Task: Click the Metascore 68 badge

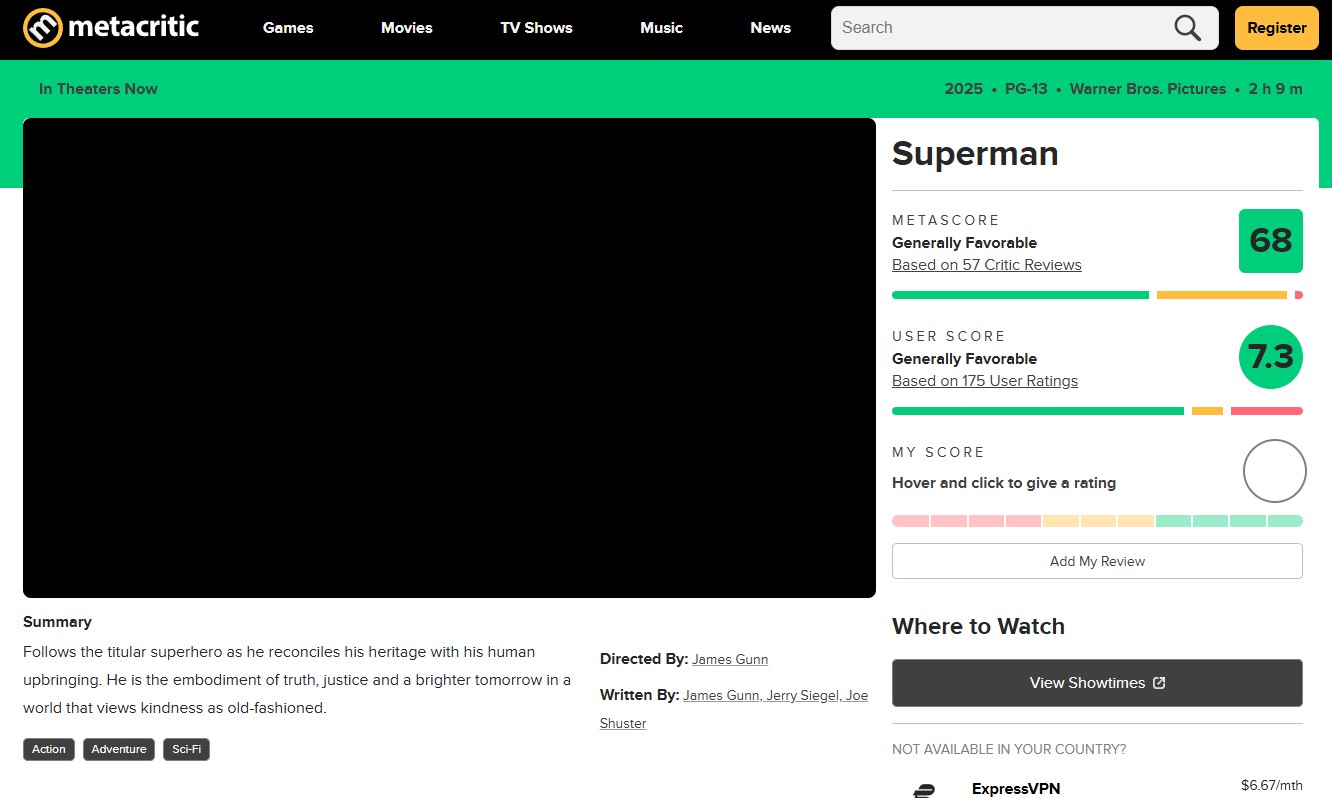Action: pyautogui.click(x=1271, y=241)
